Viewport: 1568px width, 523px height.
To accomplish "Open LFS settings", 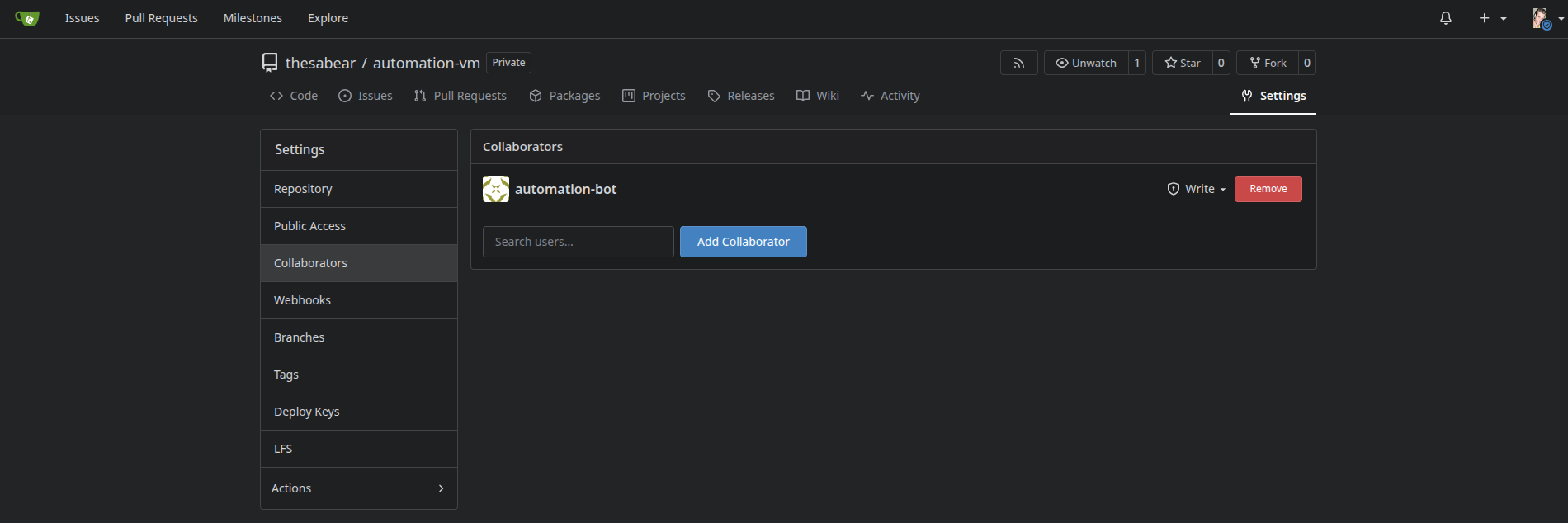I will [359, 449].
